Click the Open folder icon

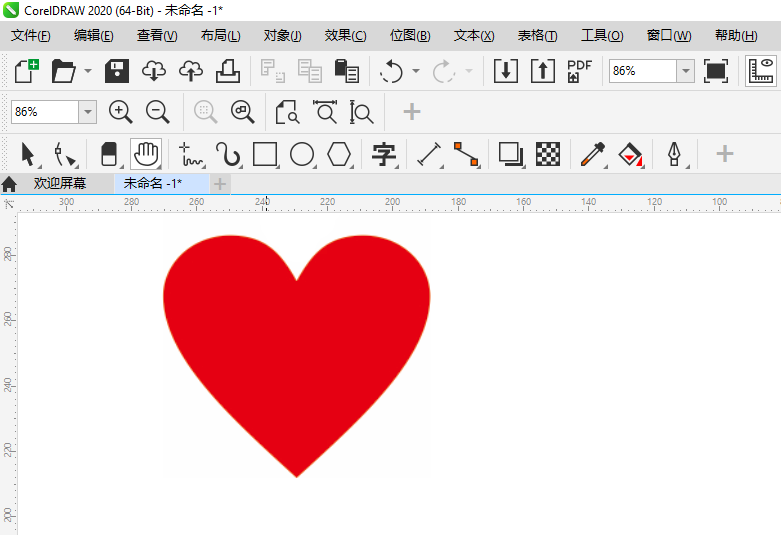click(63, 71)
